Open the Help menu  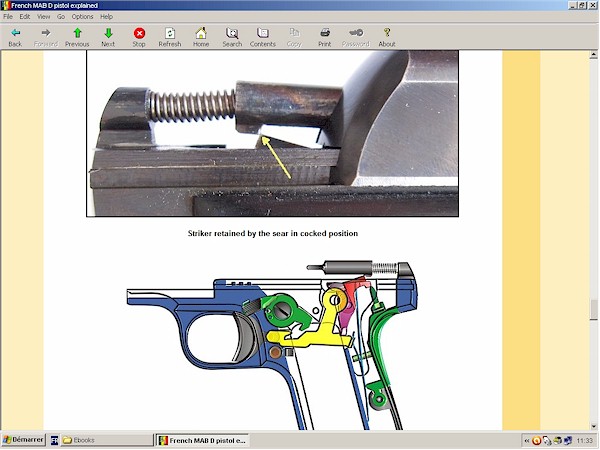click(106, 16)
